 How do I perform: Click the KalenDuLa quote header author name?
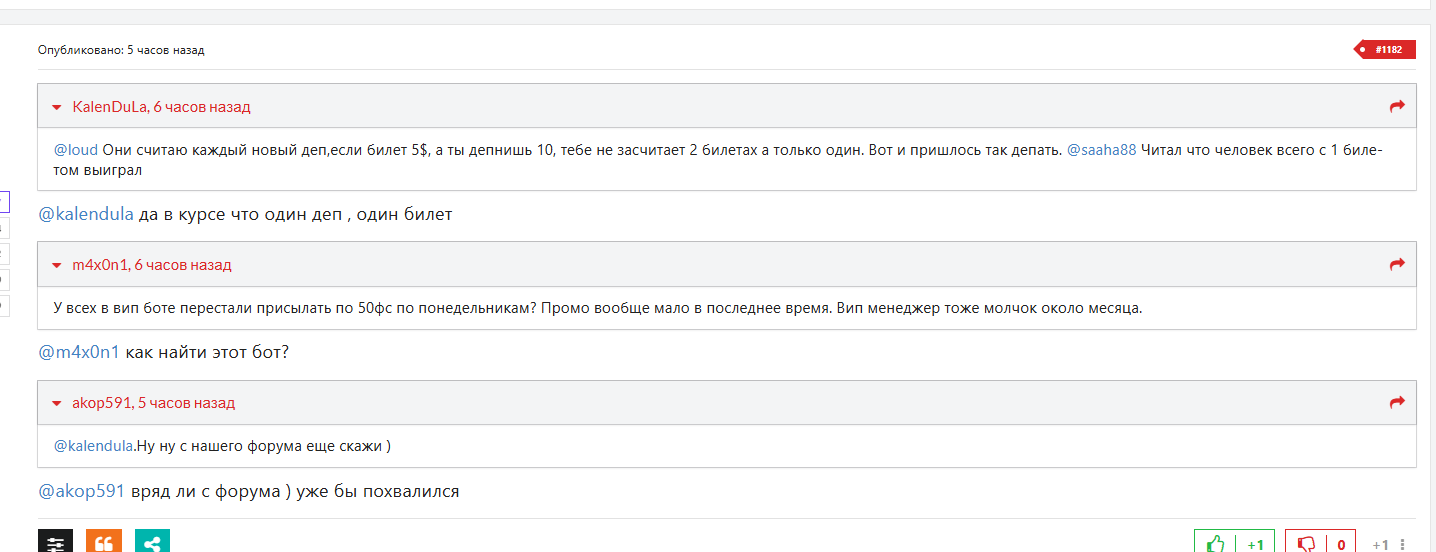click(x=109, y=106)
